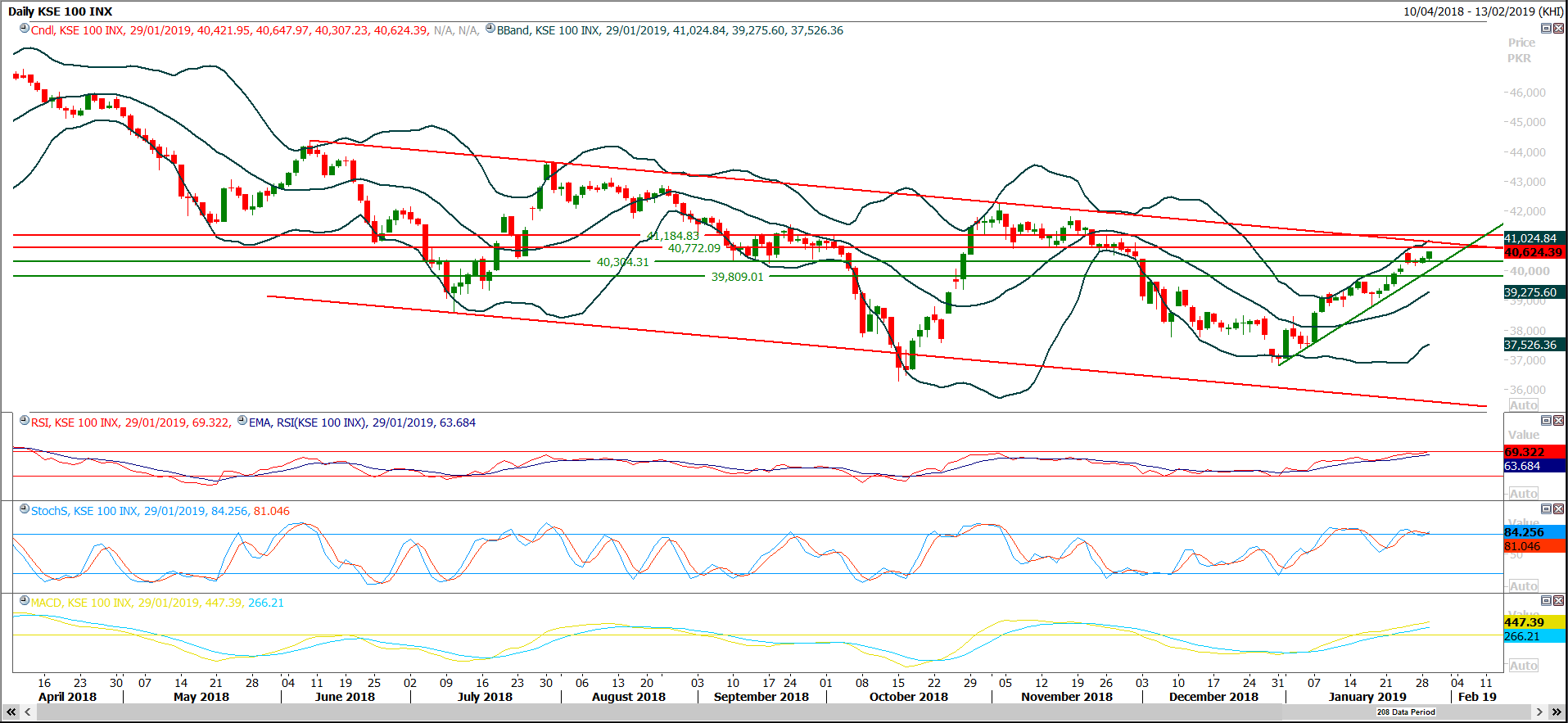Click Auto scale on the price panel

click(1523, 405)
